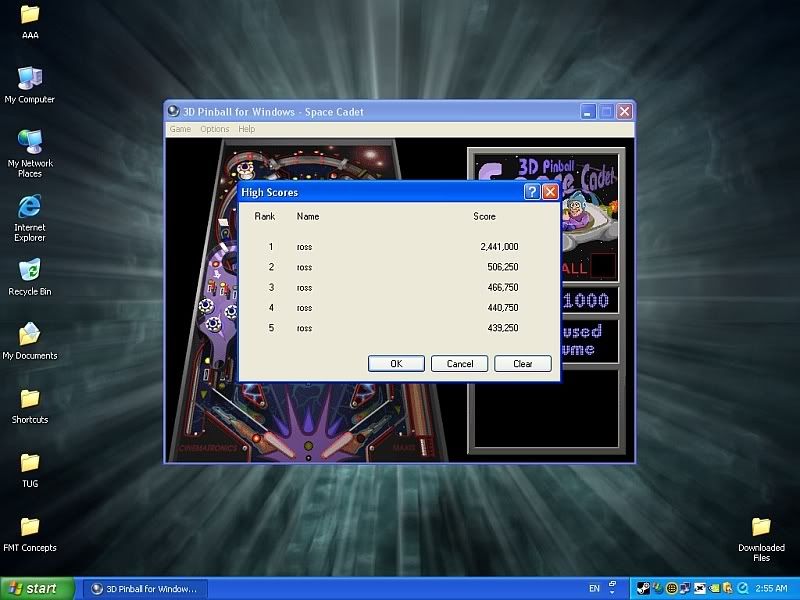Click the Score column header
This screenshot has width=800, height=600.
click(x=484, y=216)
